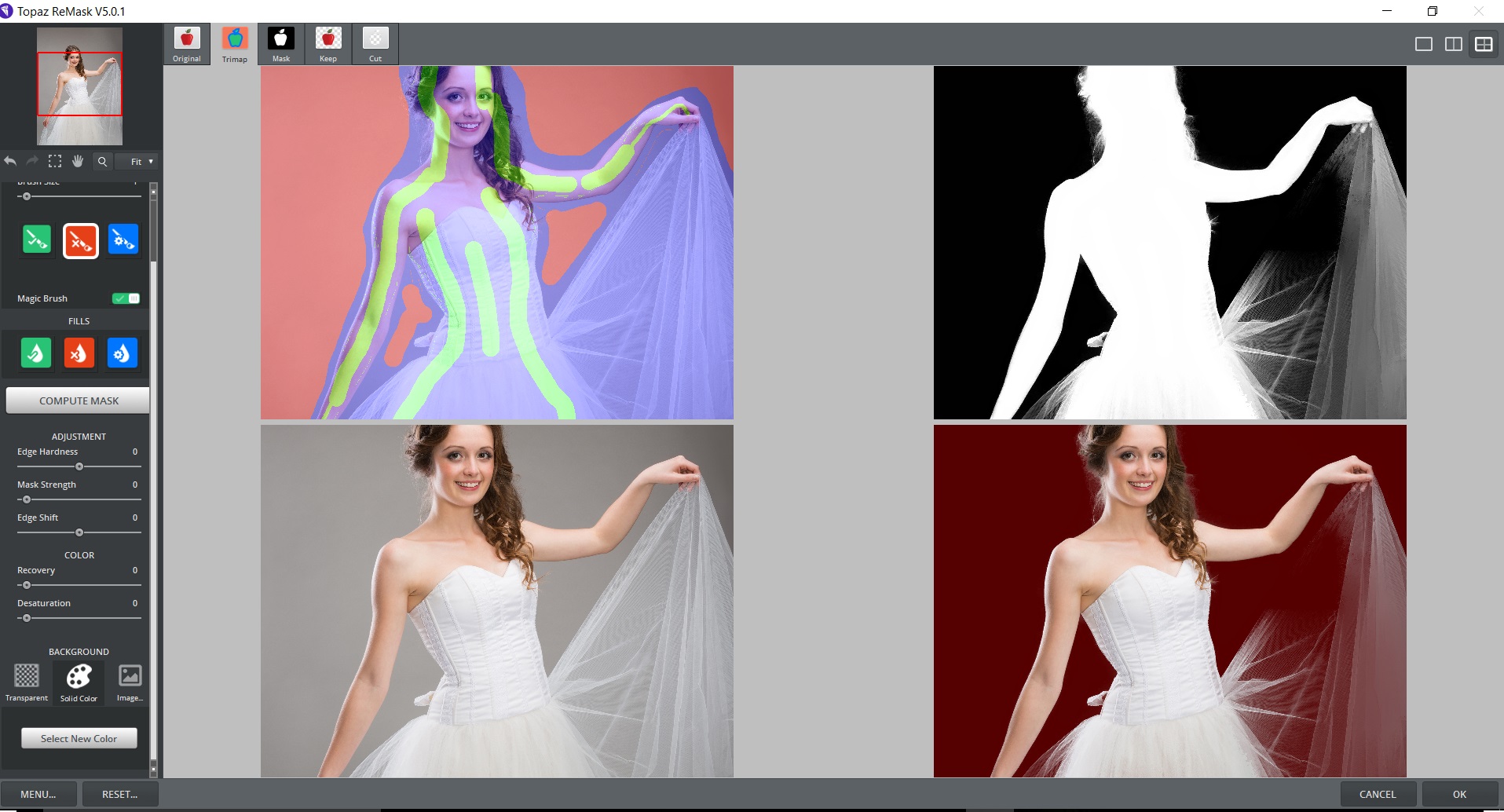Switch to two-pane split view layout

click(x=1453, y=44)
